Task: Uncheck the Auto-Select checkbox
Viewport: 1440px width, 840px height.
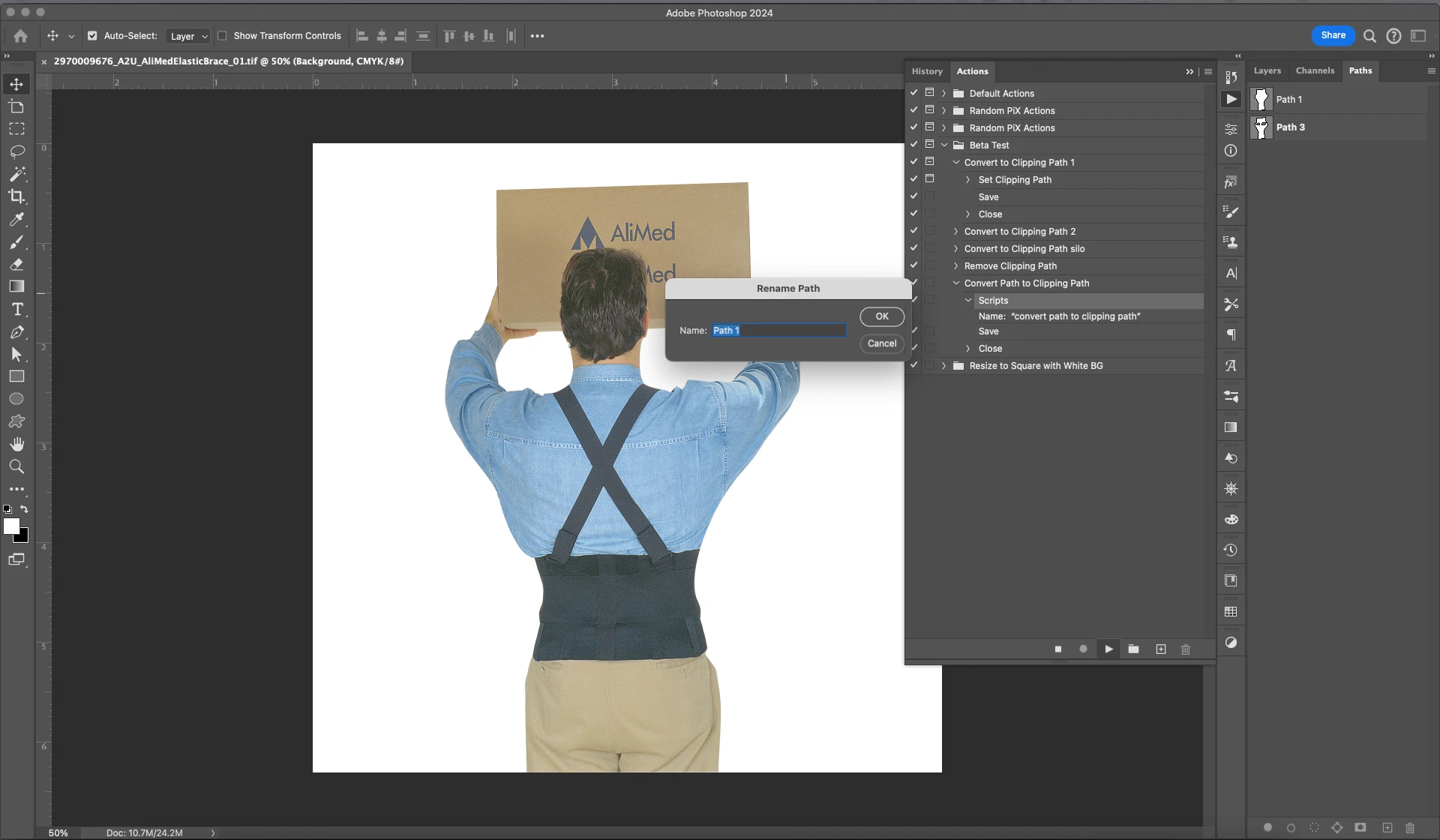Action: click(92, 36)
